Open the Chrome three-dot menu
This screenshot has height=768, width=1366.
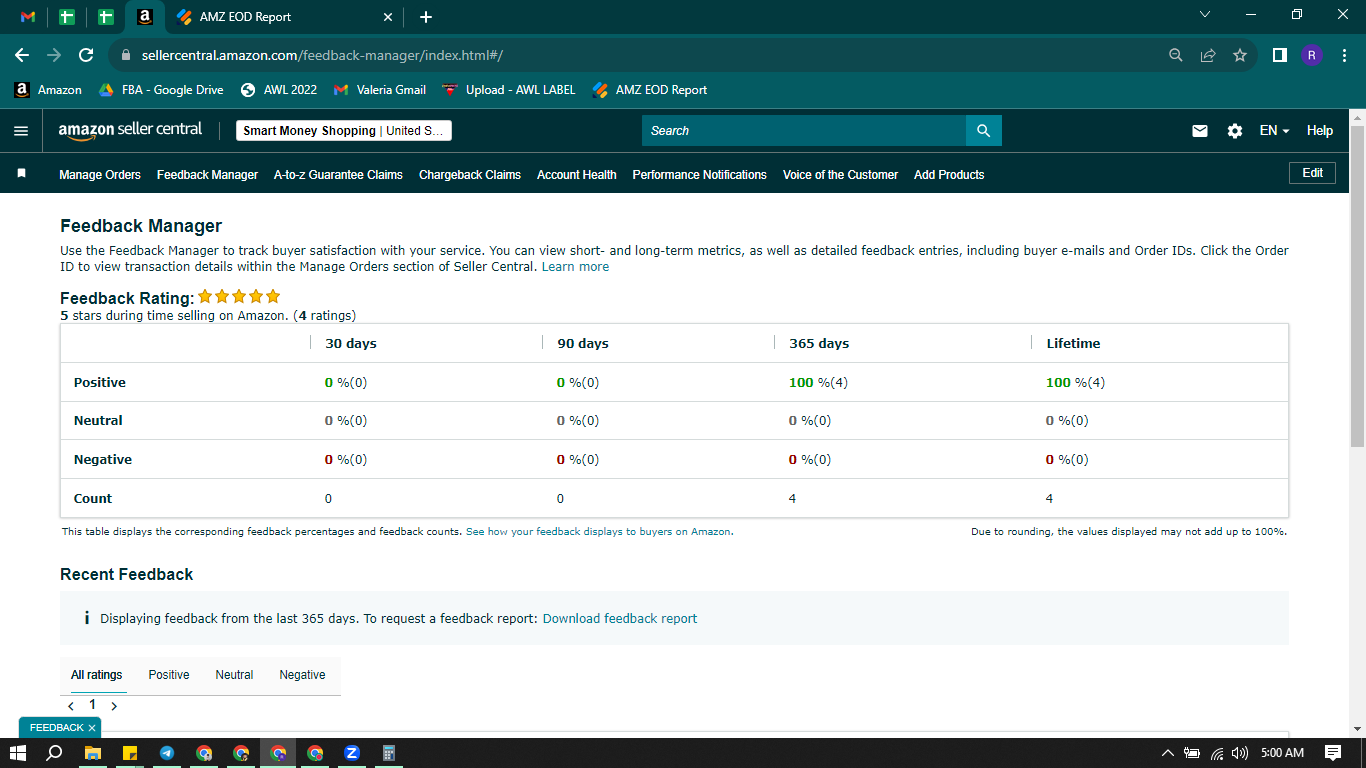[1344, 55]
